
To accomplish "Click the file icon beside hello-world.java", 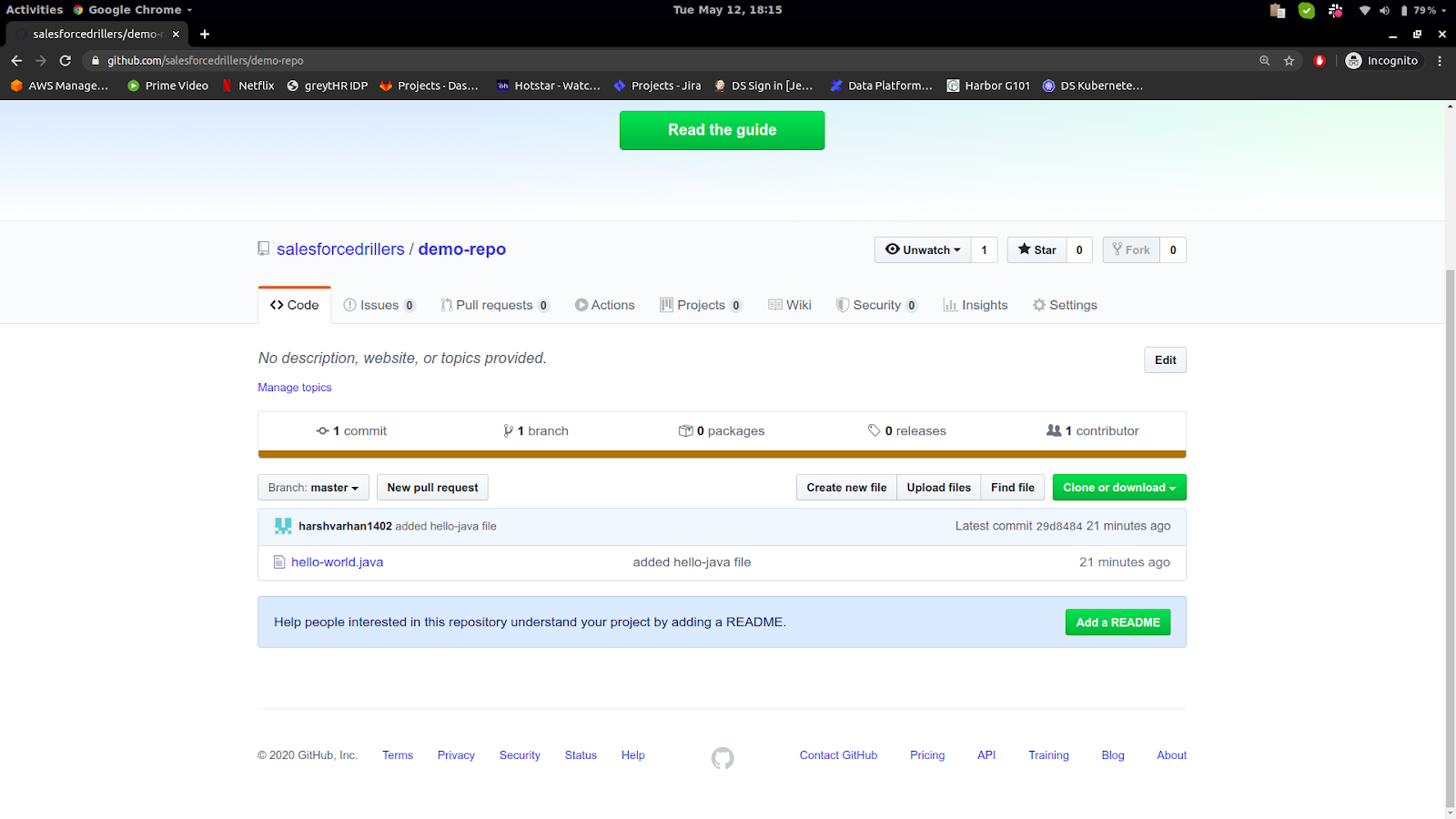I will [x=279, y=562].
